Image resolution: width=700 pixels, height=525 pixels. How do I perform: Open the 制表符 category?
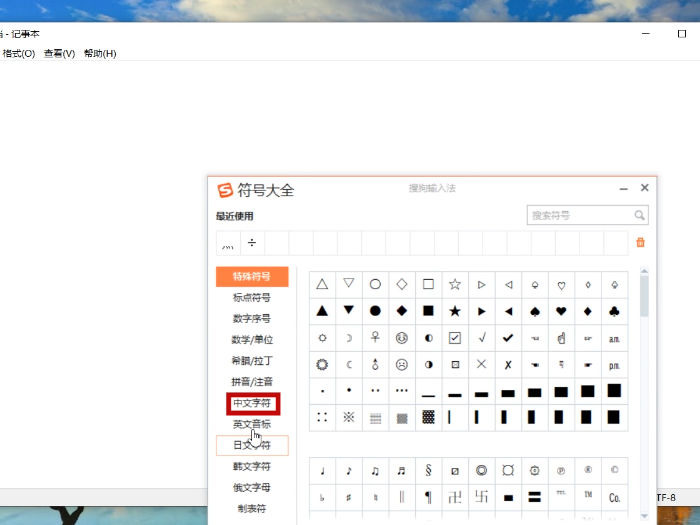click(252, 508)
